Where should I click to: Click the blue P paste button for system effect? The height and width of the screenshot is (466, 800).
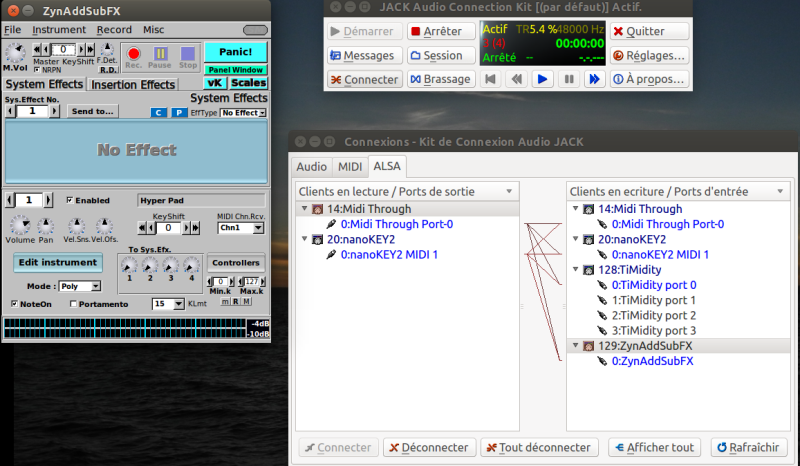pos(179,112)
